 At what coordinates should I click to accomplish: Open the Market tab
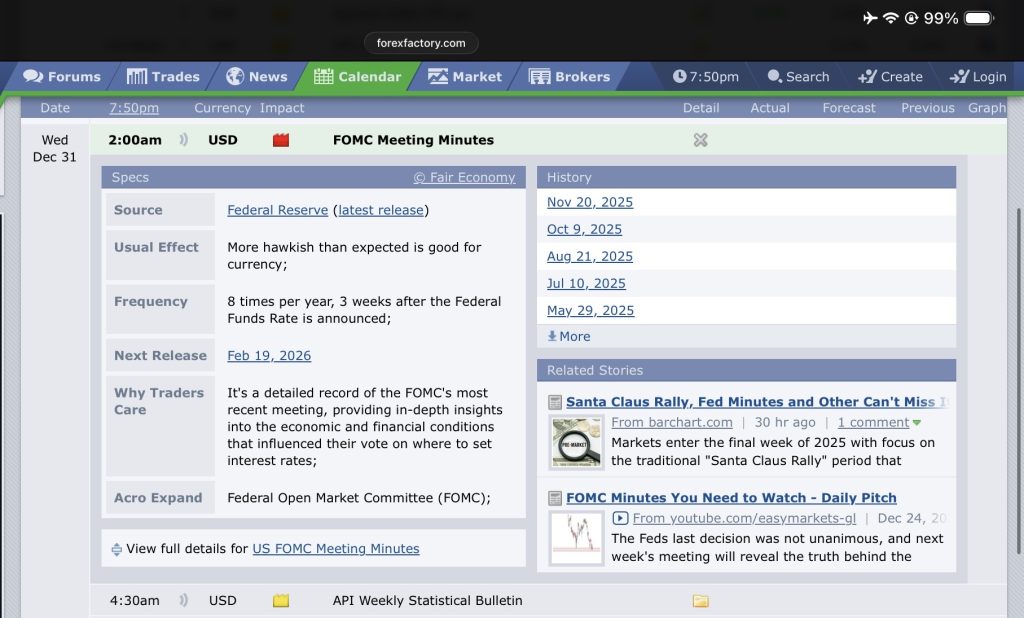click(x=465, y=77)
